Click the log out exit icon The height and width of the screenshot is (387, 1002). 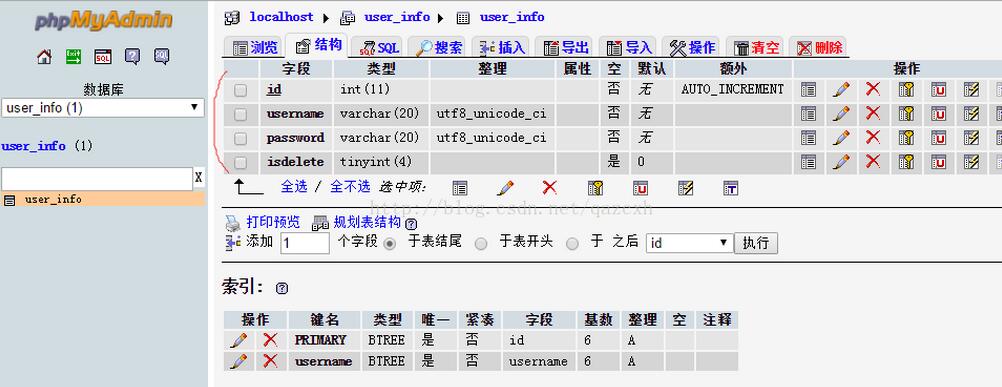73,57
